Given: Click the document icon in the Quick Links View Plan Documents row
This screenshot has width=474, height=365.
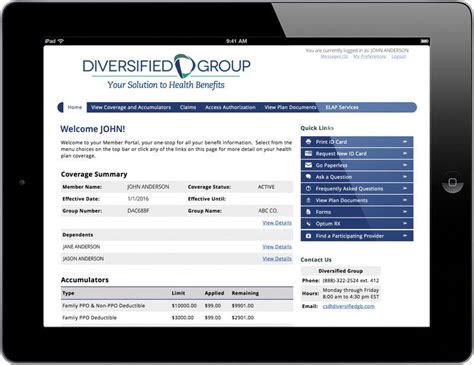Looking at the screenshot, I should pyautogui.click(x=308, y=200).
